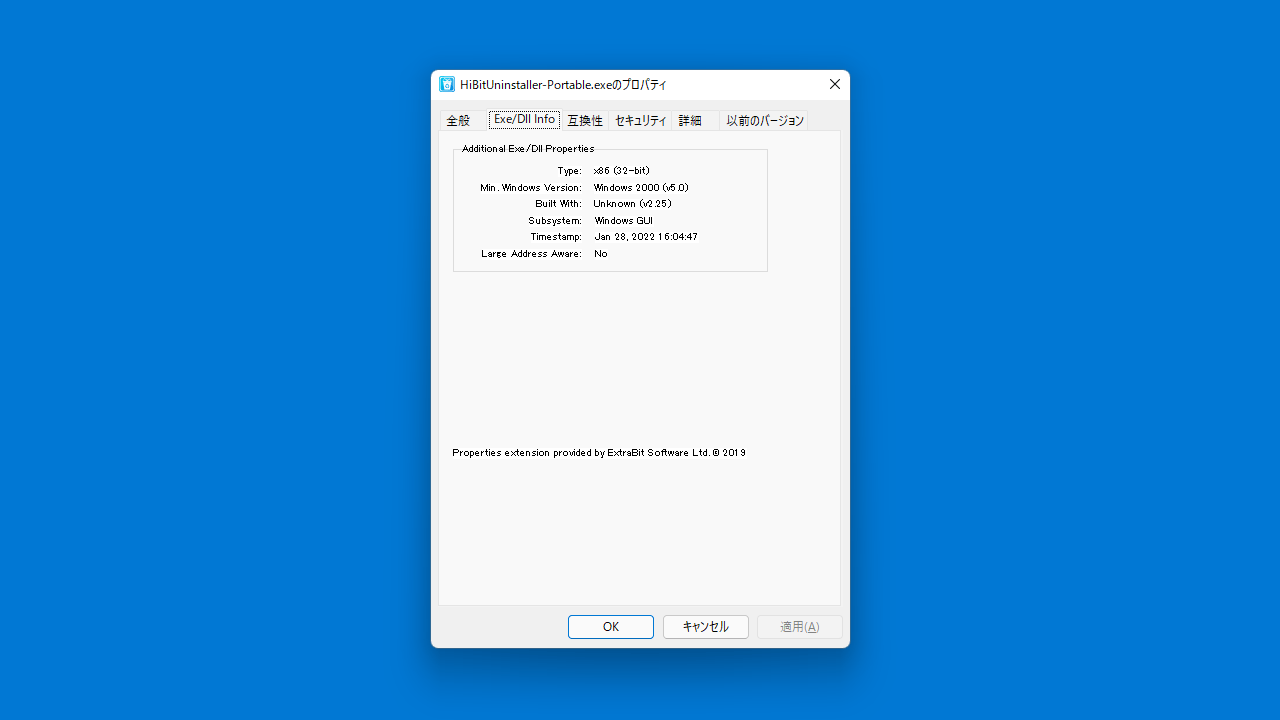This screenshot has width=1280, height=720.
Task: Open the 以前のバージョン tab
Action: pyautogui.click(x=765, y=120)
